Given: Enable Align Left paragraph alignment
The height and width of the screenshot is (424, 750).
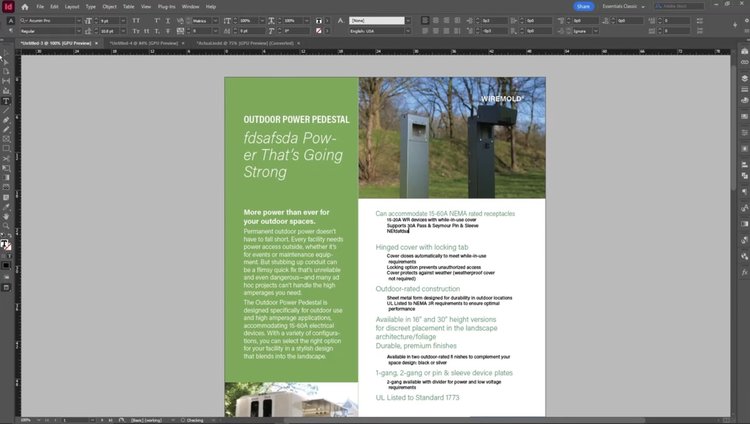Looking at the screenshot, I should pyautogui.click(x=425, y=21).
